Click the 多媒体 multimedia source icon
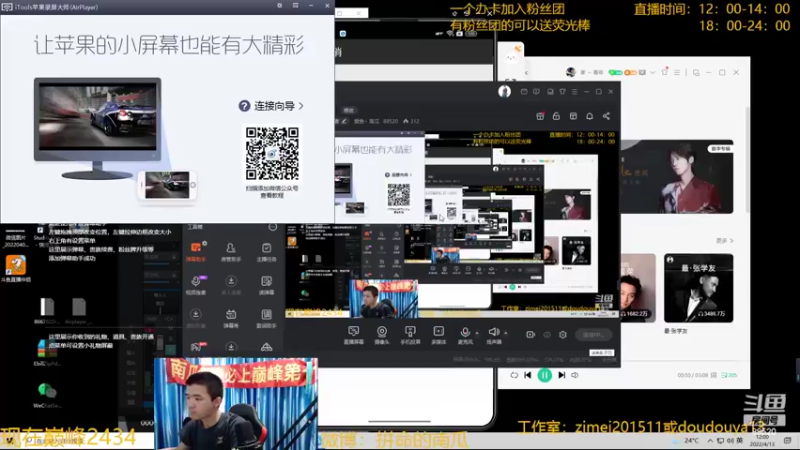 (438, 335)
